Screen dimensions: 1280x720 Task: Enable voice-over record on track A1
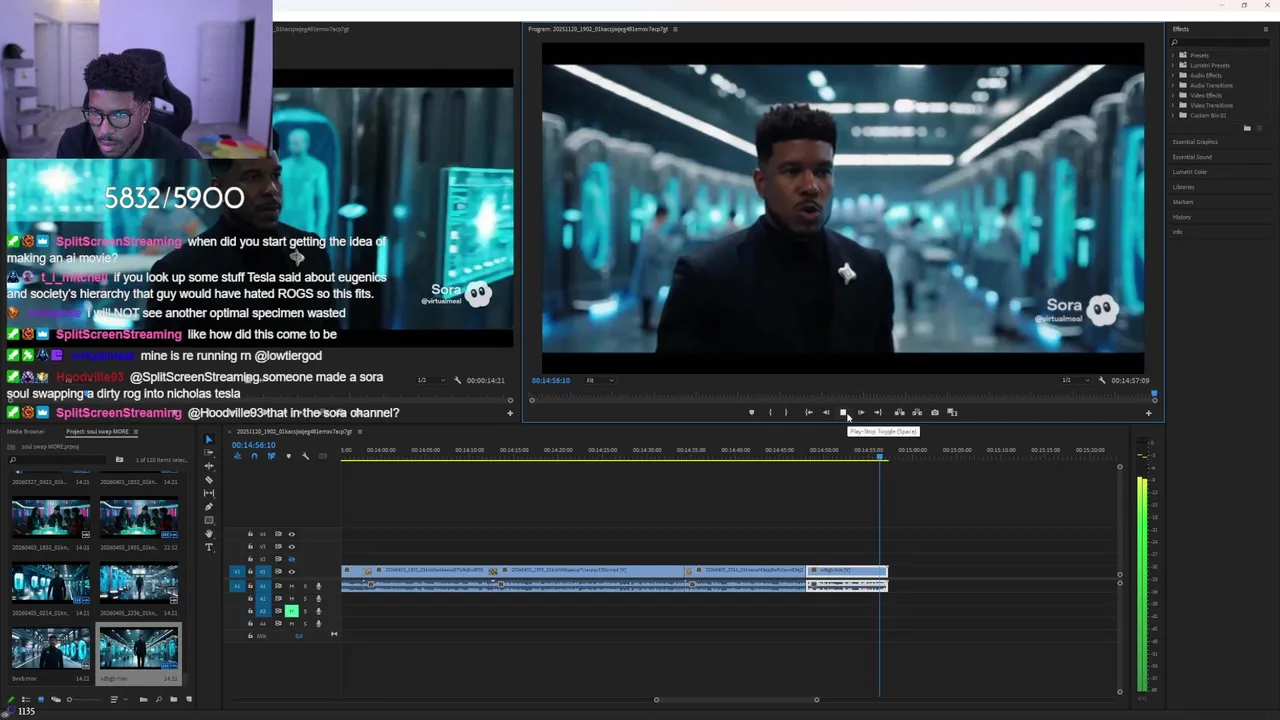pos(319,585)
